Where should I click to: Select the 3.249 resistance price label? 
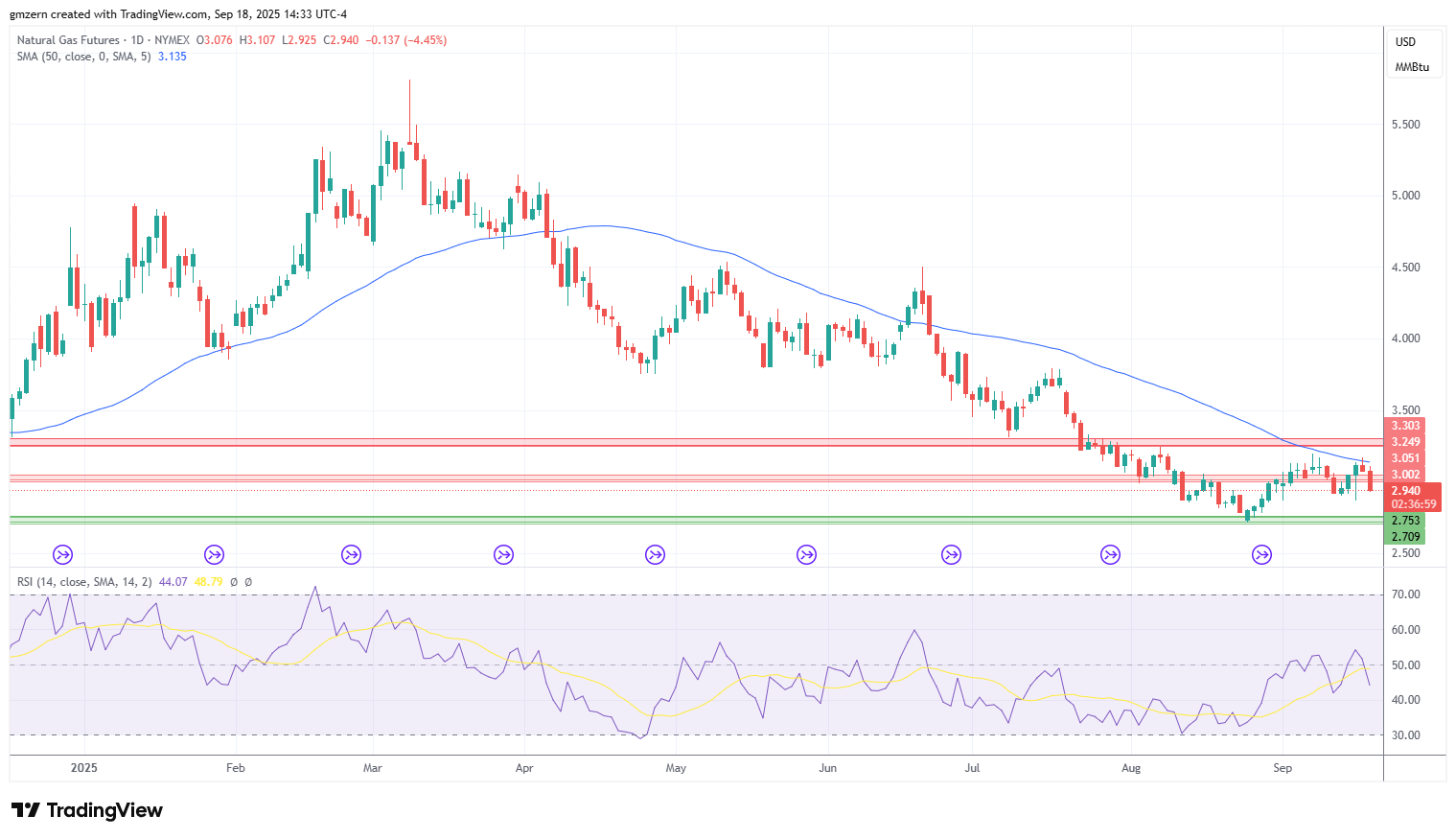[1405, 442]
